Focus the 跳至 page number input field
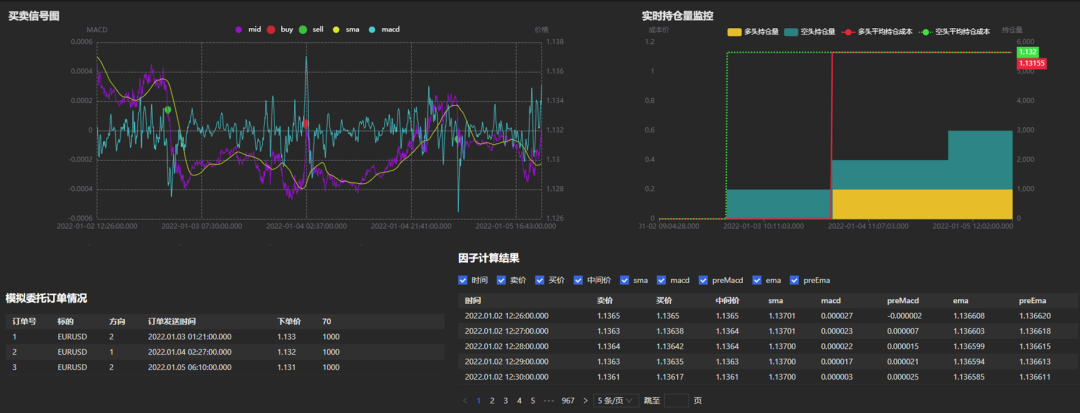The image size is (1080, 413). [x=676, y=400]
